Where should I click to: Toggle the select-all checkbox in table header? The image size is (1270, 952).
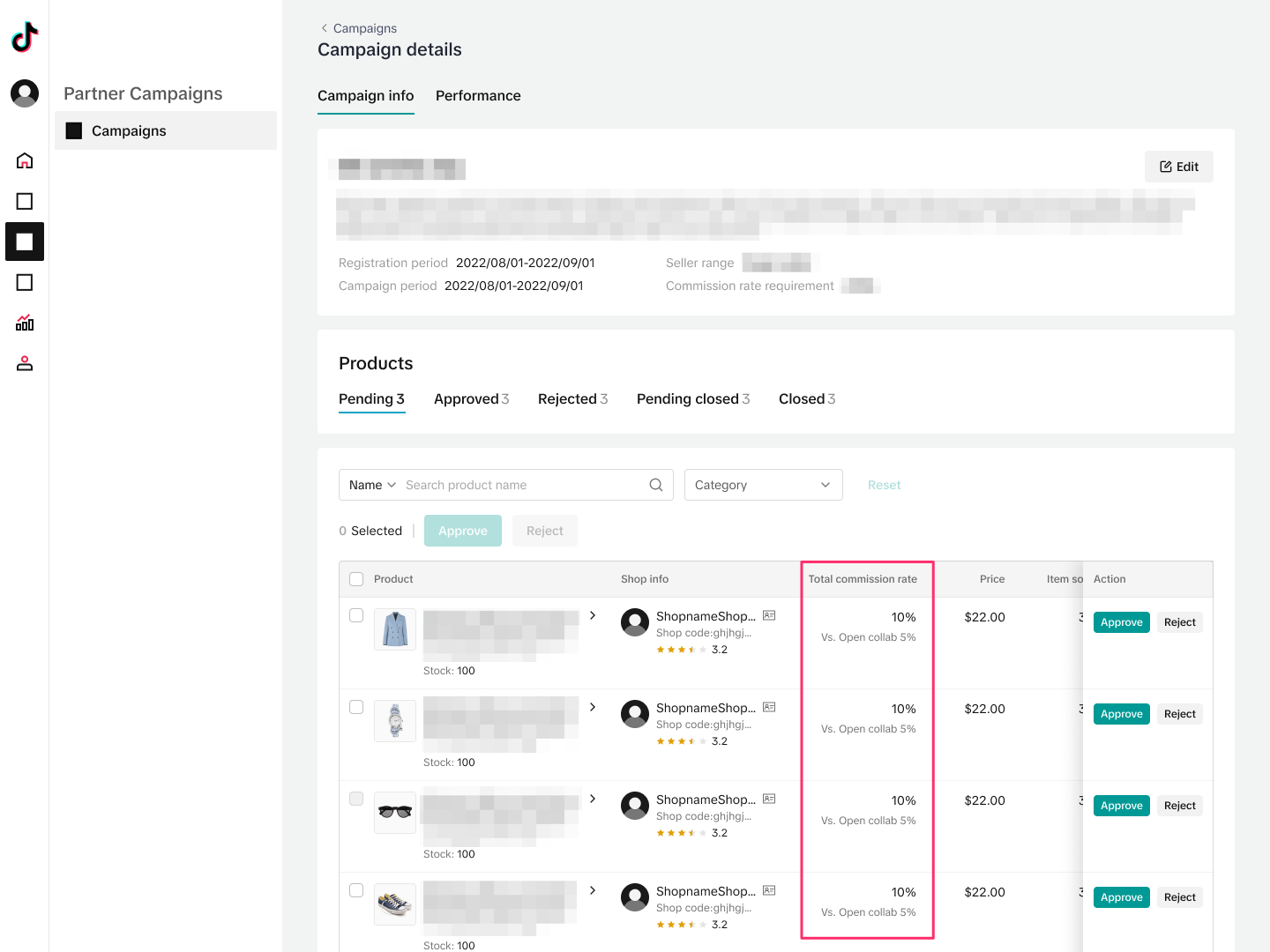pos(356,579)
